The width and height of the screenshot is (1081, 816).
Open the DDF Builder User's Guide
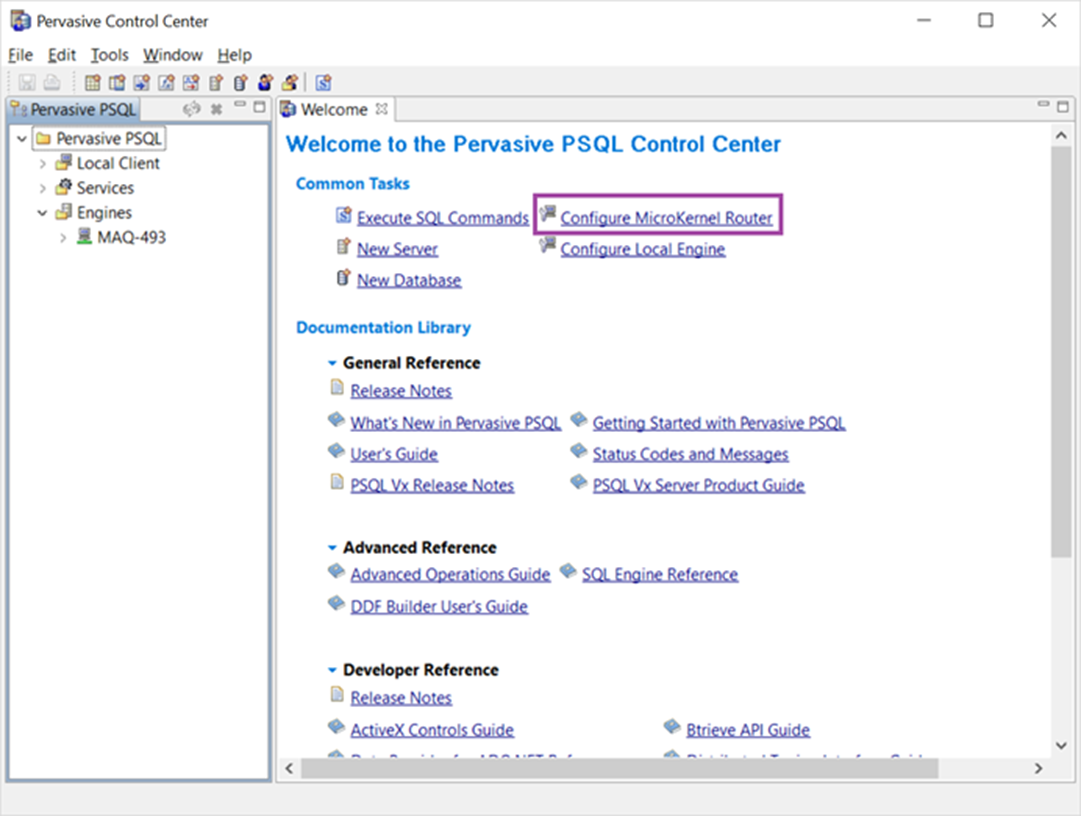coord(439,606)
